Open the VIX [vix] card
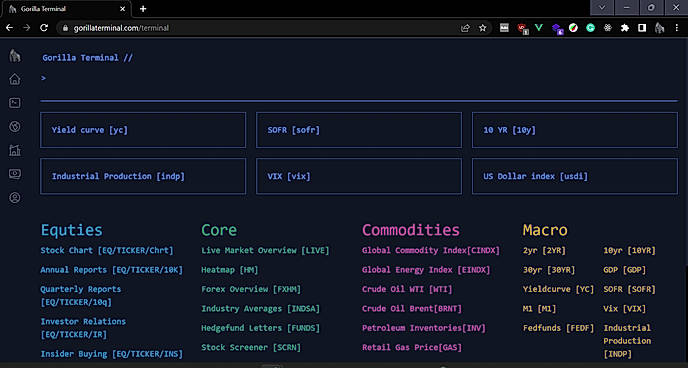The width and height of the screenshot is (688, 368). point(359,176)
